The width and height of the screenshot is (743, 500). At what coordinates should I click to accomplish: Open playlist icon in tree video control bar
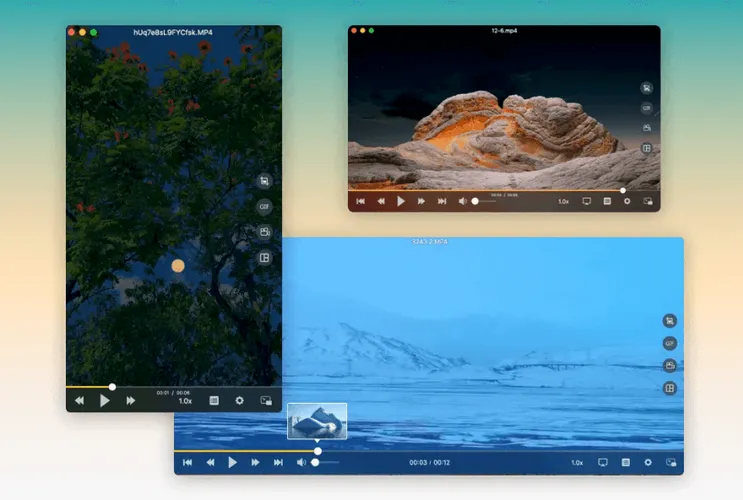[214, 400]
